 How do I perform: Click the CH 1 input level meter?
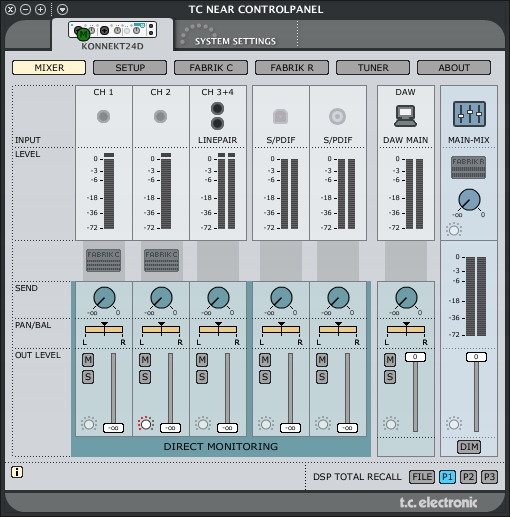pyautogui.click(x=109, y=191)
